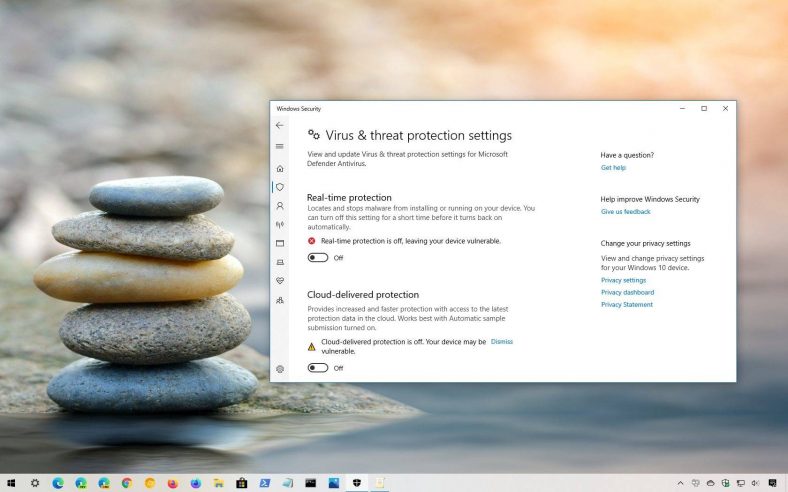Open the hamburger navigation menu
Screen dimensions: 788x492
click(279, 146)
